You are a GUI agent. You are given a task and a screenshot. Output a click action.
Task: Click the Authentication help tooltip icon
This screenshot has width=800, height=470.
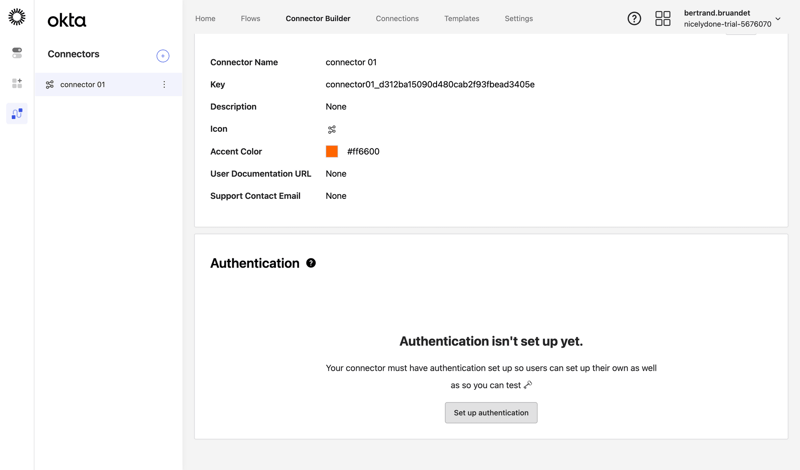pyautogui.click(x=311, y=263)
